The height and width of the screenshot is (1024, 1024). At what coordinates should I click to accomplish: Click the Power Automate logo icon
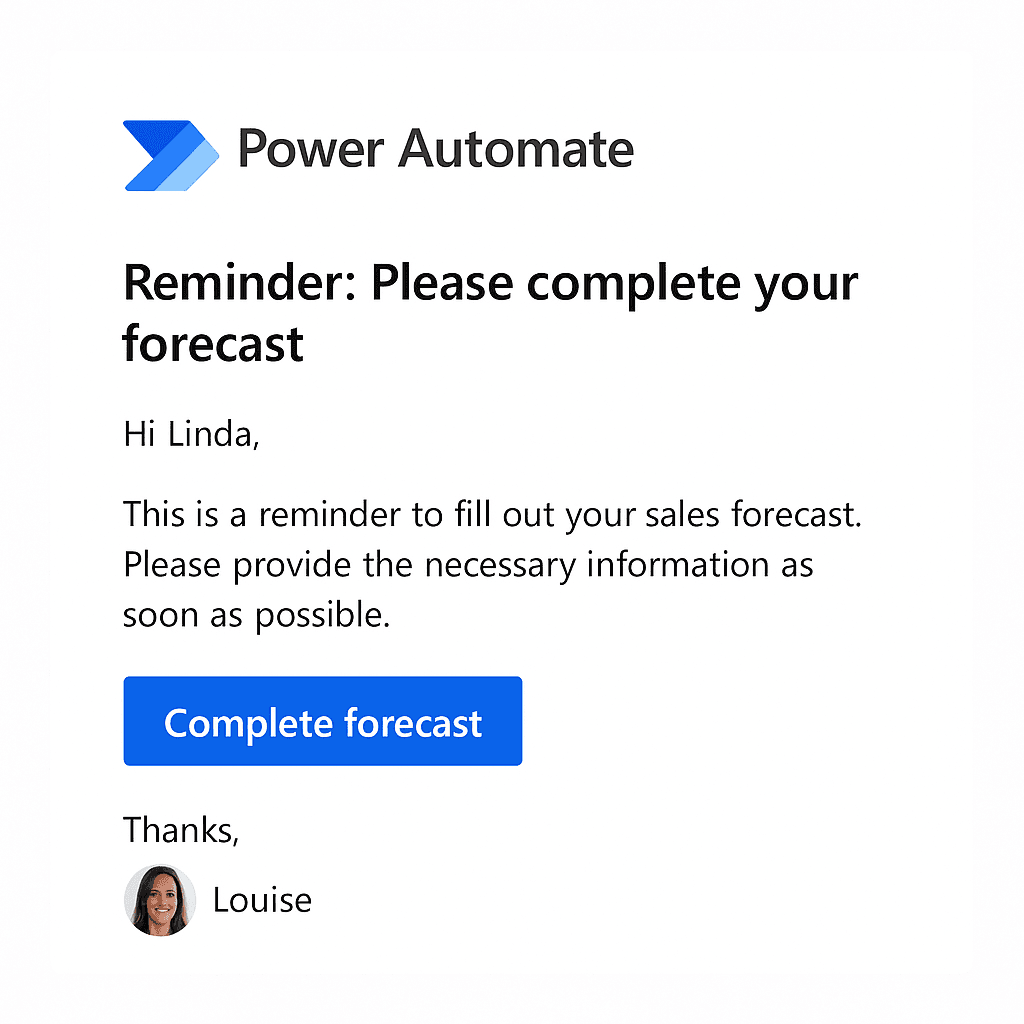click(171, 155)
